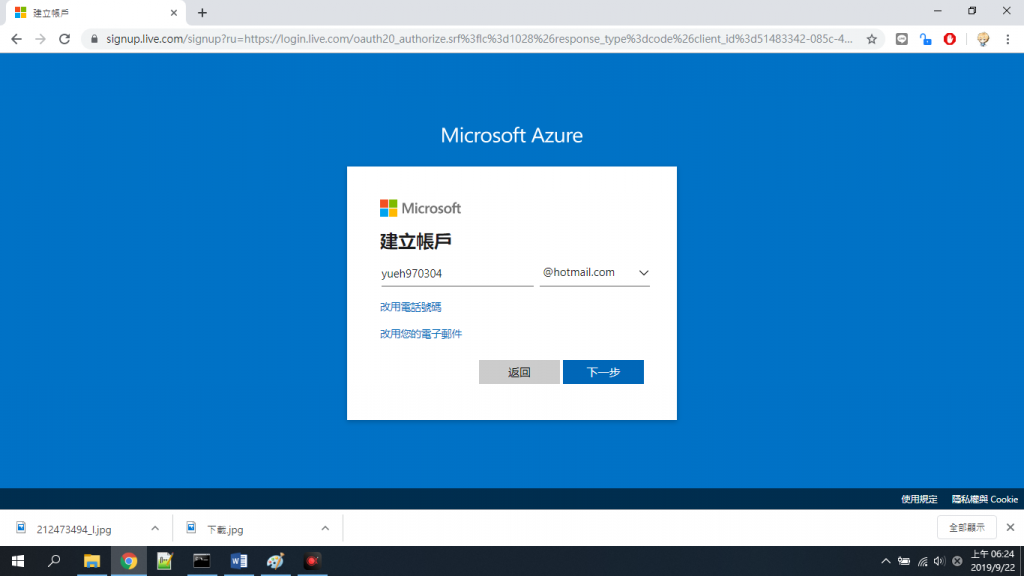Show hidden system tray icons
This screenshot has height=576, width=1024.
point(886,561)
